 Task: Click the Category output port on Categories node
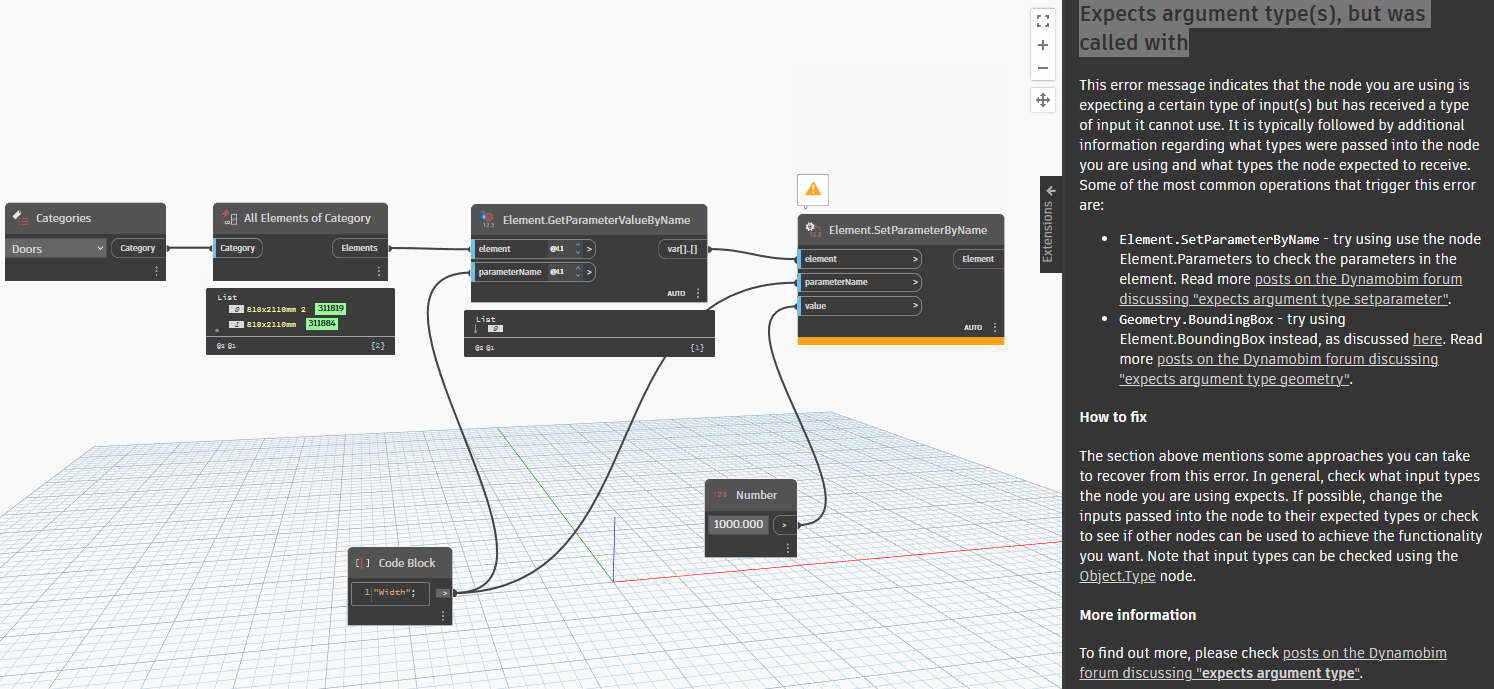[x=138, y=248]
